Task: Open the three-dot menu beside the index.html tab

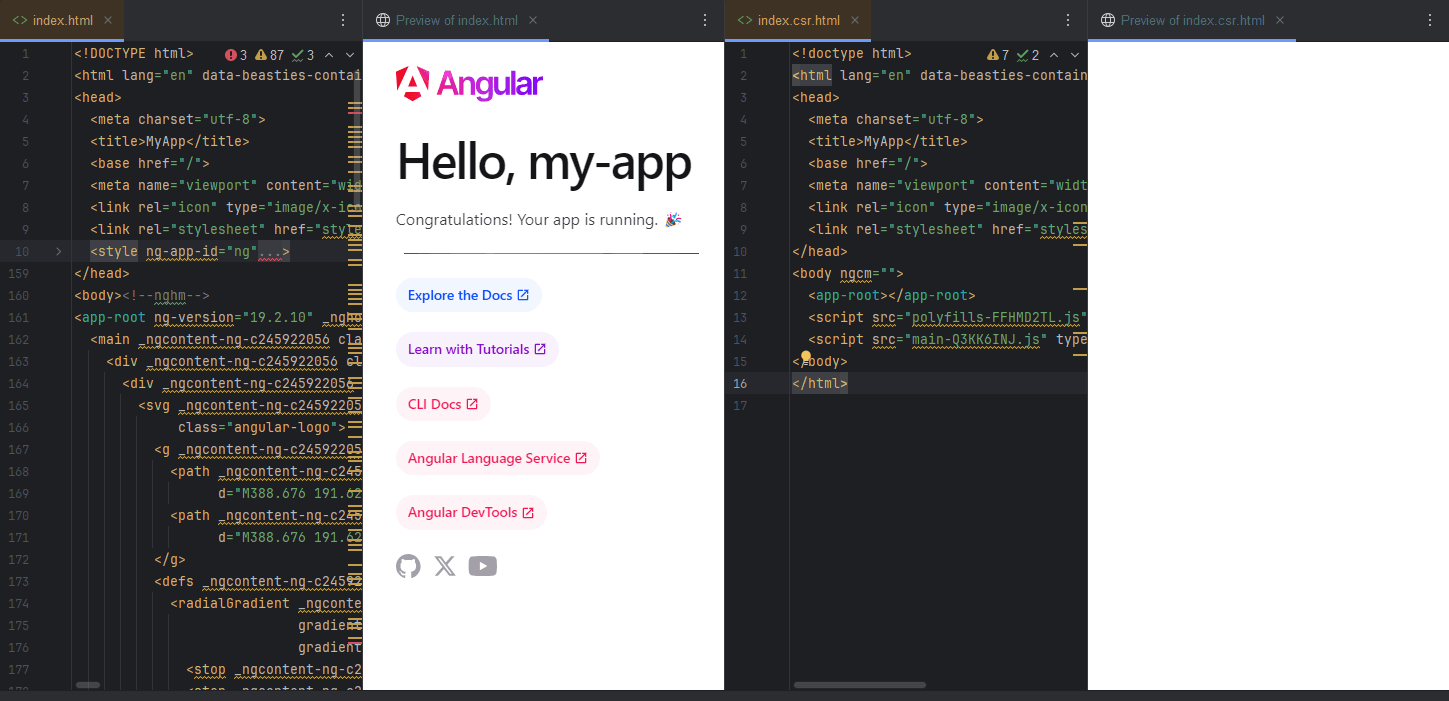Action: (343, 20)
